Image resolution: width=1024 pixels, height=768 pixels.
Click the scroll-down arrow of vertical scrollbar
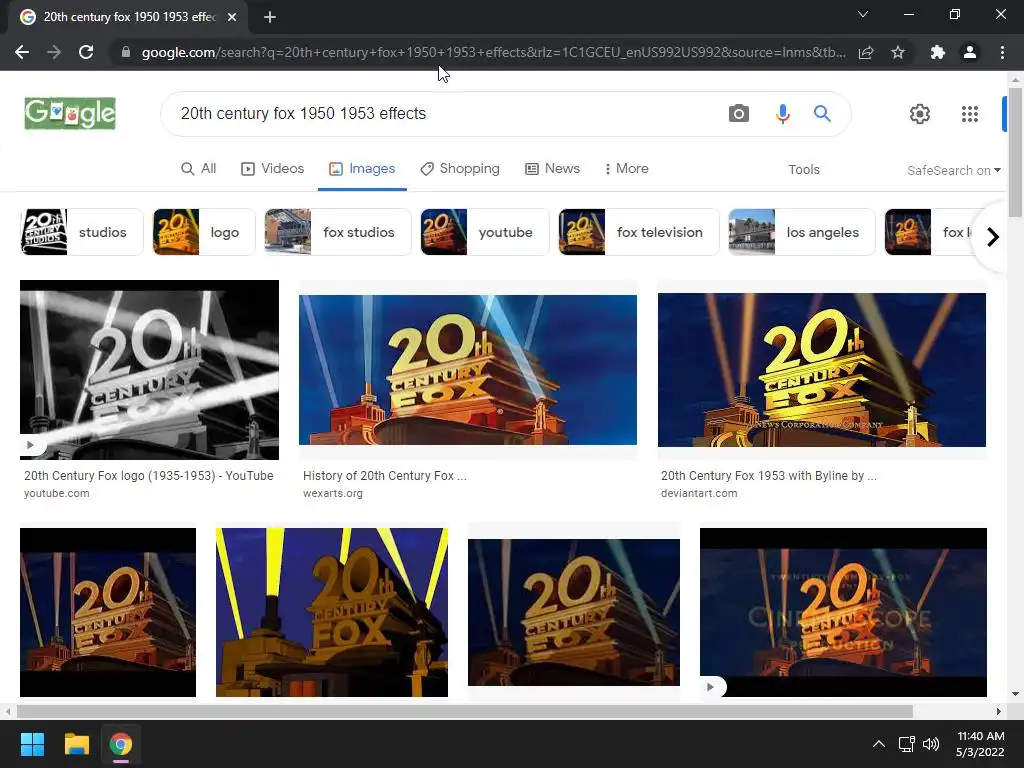(1015, 694)
